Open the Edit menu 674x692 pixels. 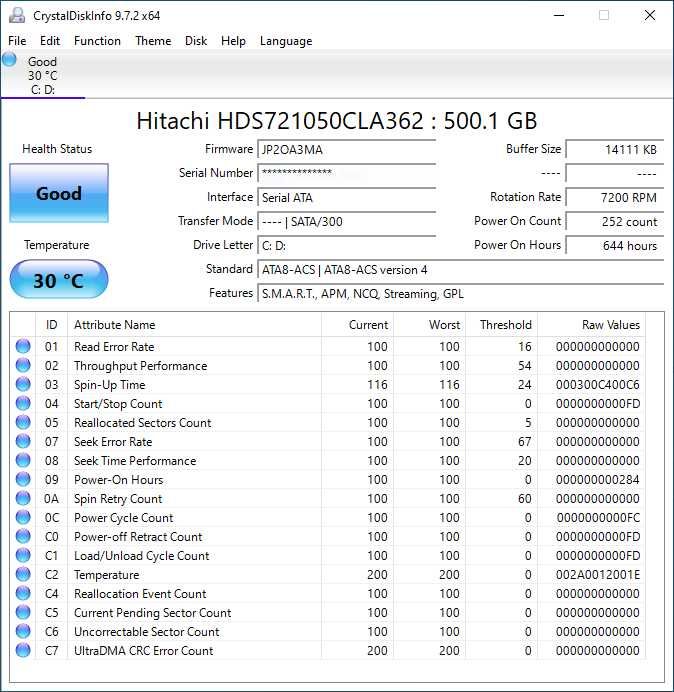coord(50,41)
